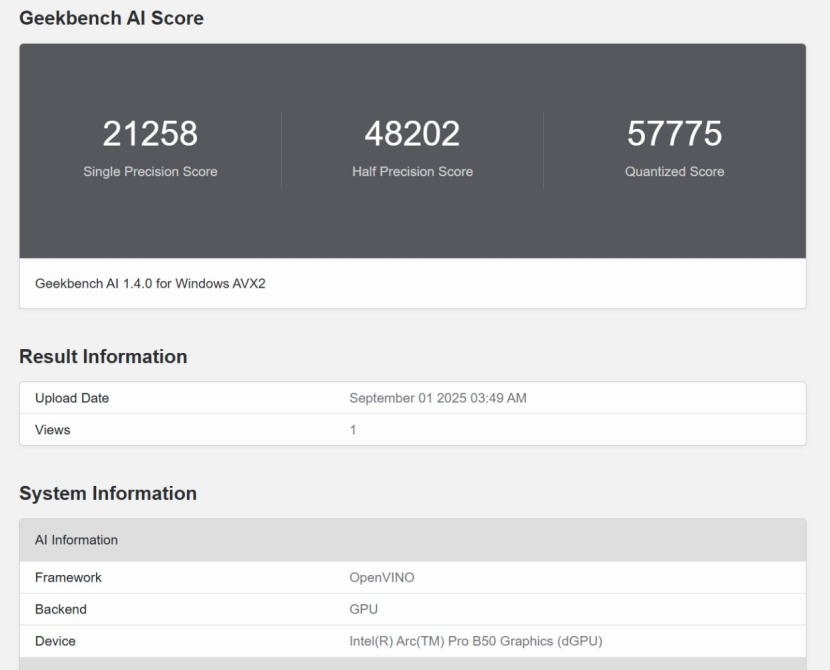Click the Backend row label
The image size is (830, 670).
[x=61, y=609]
